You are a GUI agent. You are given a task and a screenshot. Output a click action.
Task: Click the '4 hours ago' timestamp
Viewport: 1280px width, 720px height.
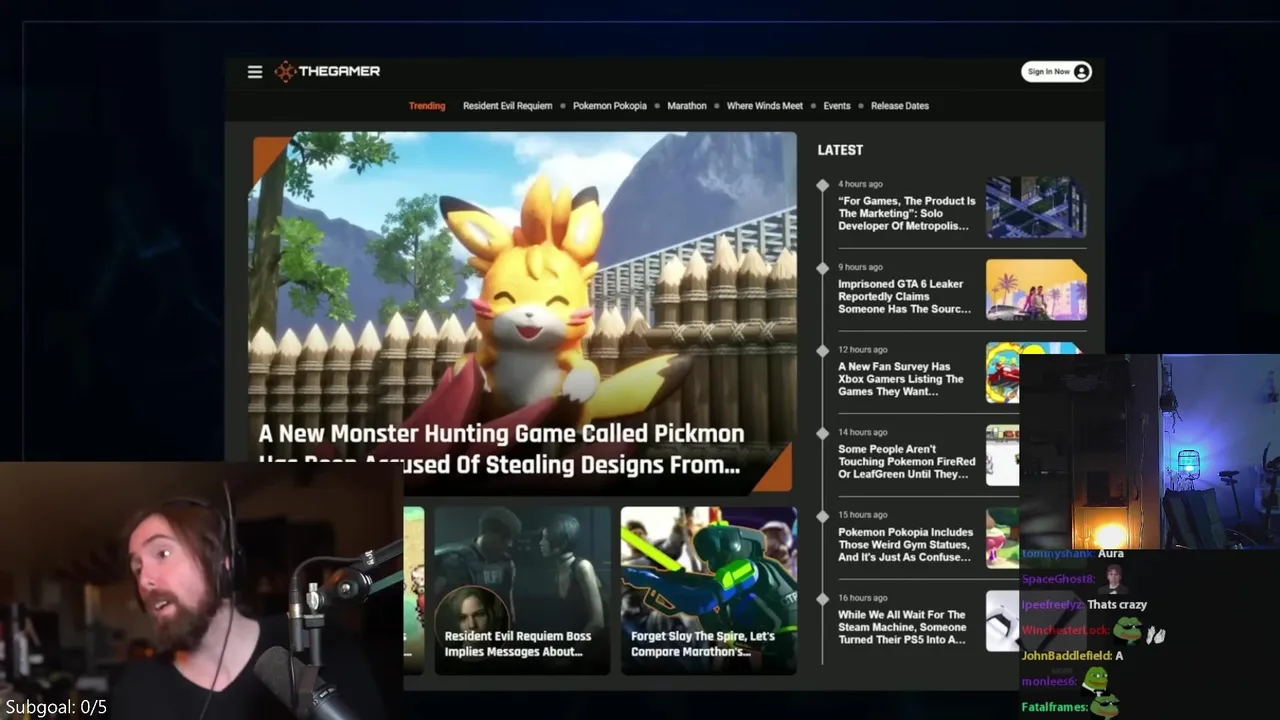(x=860, y=184)
